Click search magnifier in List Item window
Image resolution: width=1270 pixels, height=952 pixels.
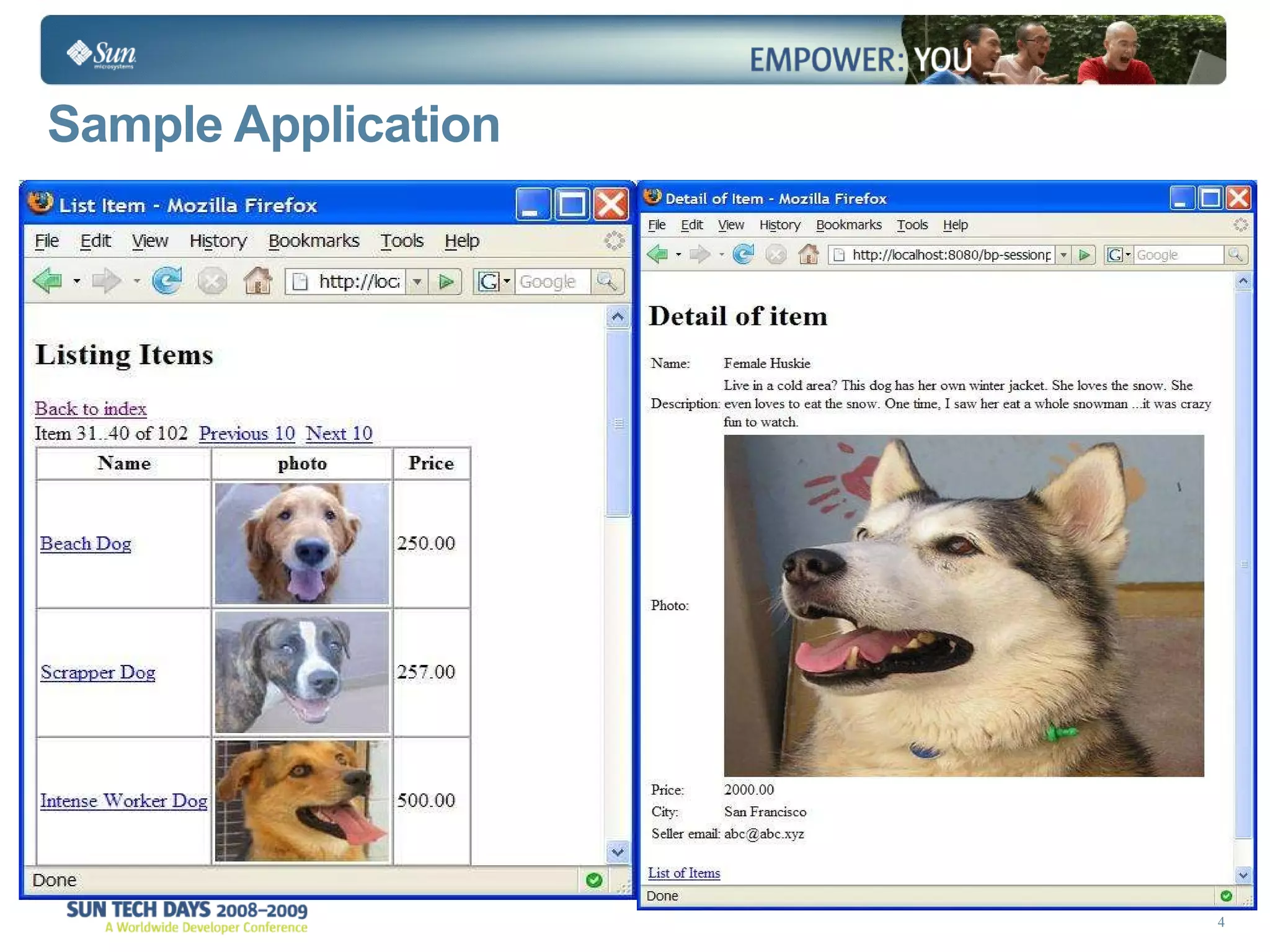(x=607, y=282)
